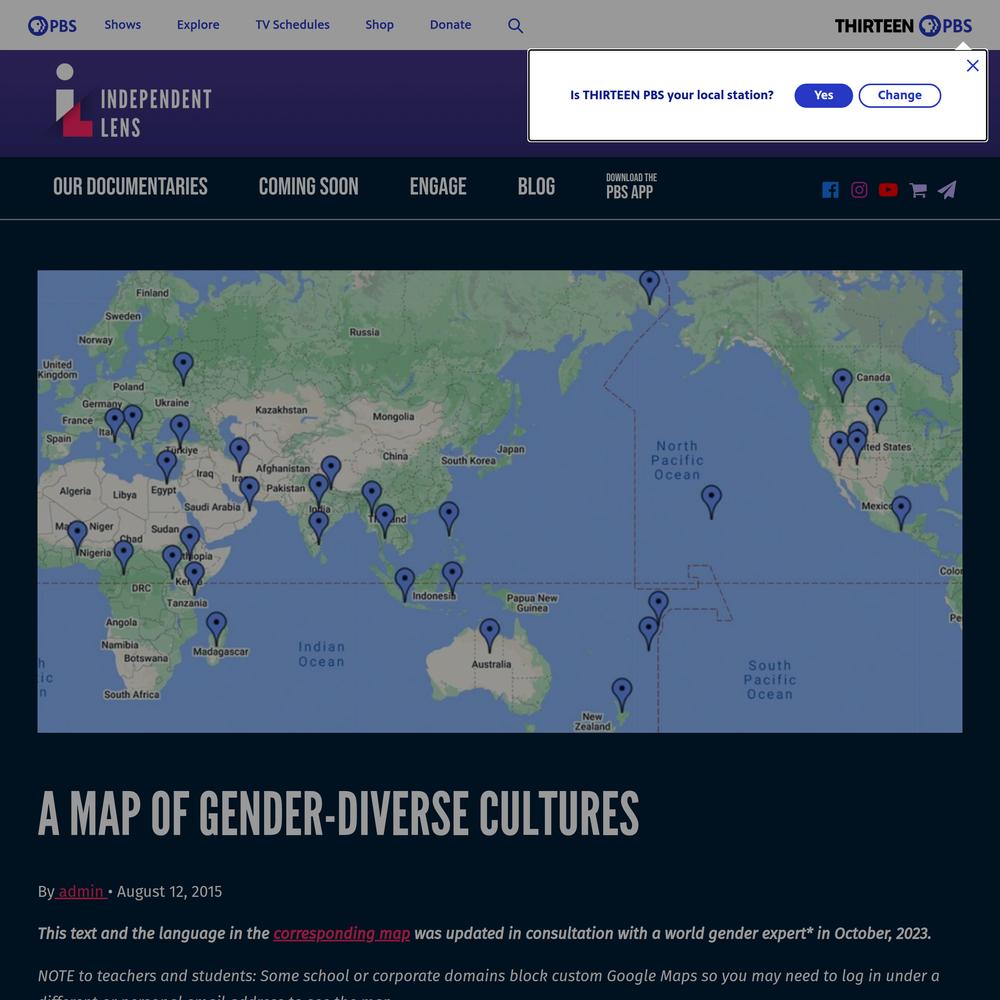Viewport: 1000px width, 1000px height.
Task: Select the map pin above Egypt label
Action: tap(166, 467)
